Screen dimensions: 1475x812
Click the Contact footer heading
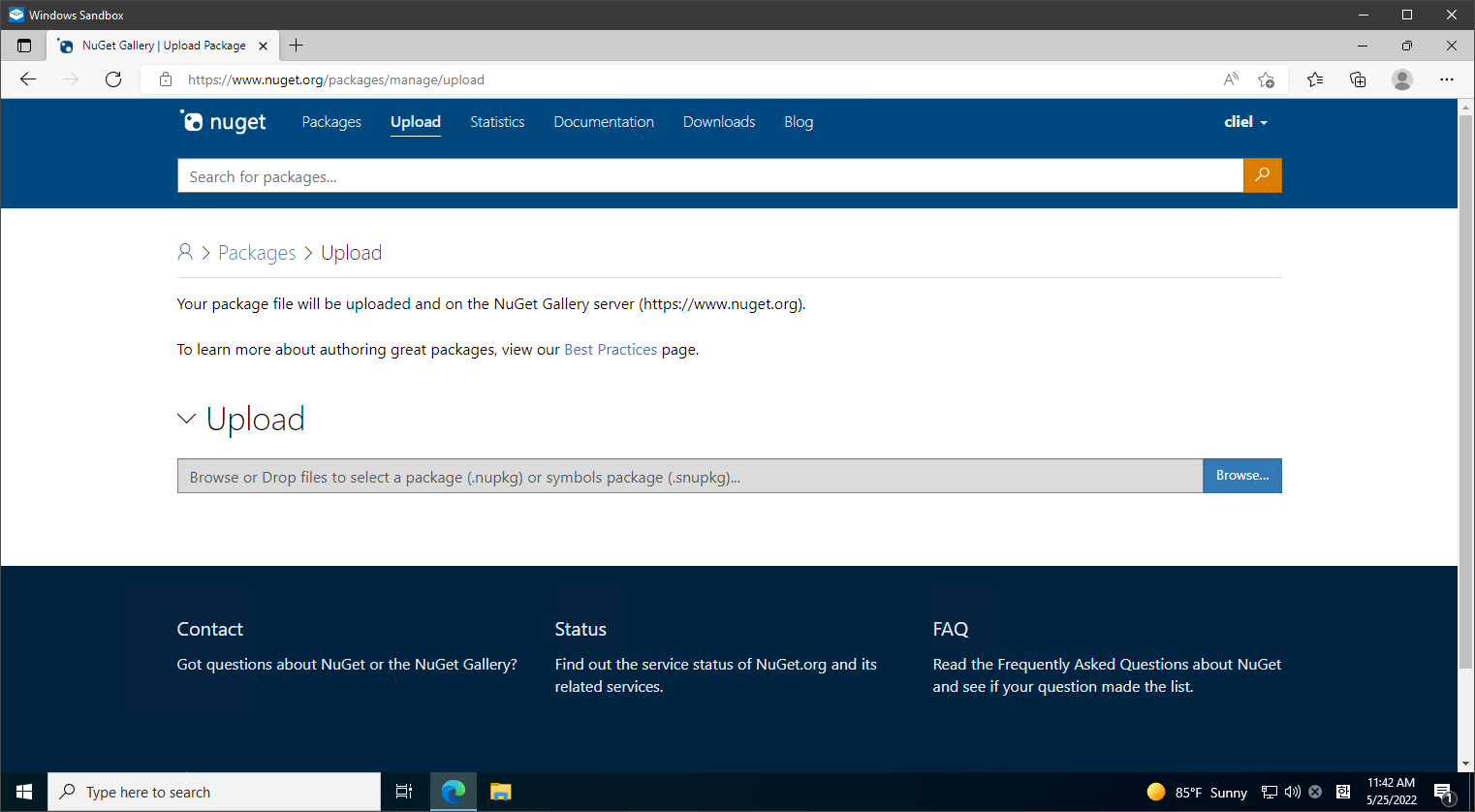[209, 629]
